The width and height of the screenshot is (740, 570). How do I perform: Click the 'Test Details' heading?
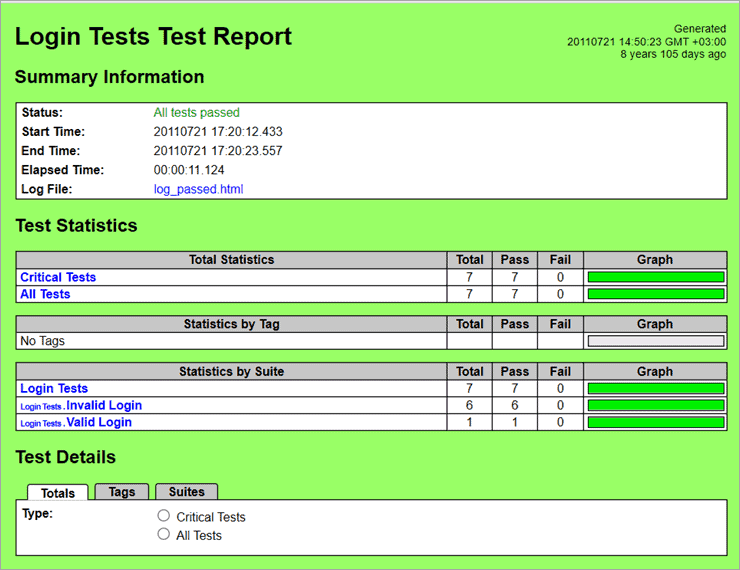pos(66,457)
